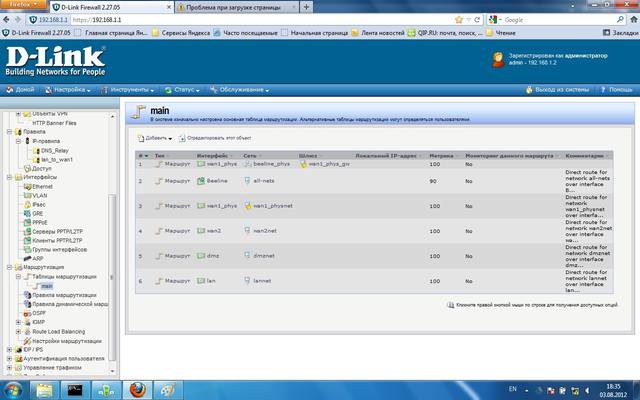The width and height of the screenshot is (640, 400).
Task: Open the GRE interface icon
Action: coord(27,213)
